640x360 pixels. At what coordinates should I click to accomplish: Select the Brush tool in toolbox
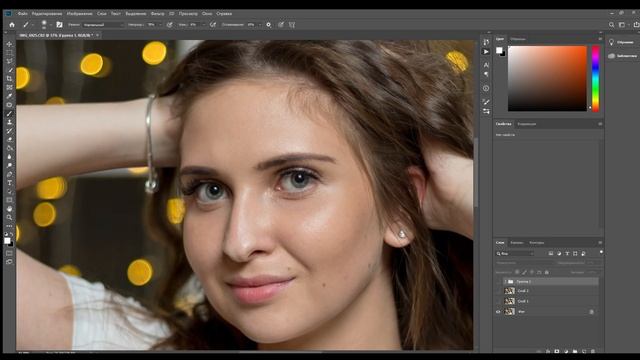point(9,113)
